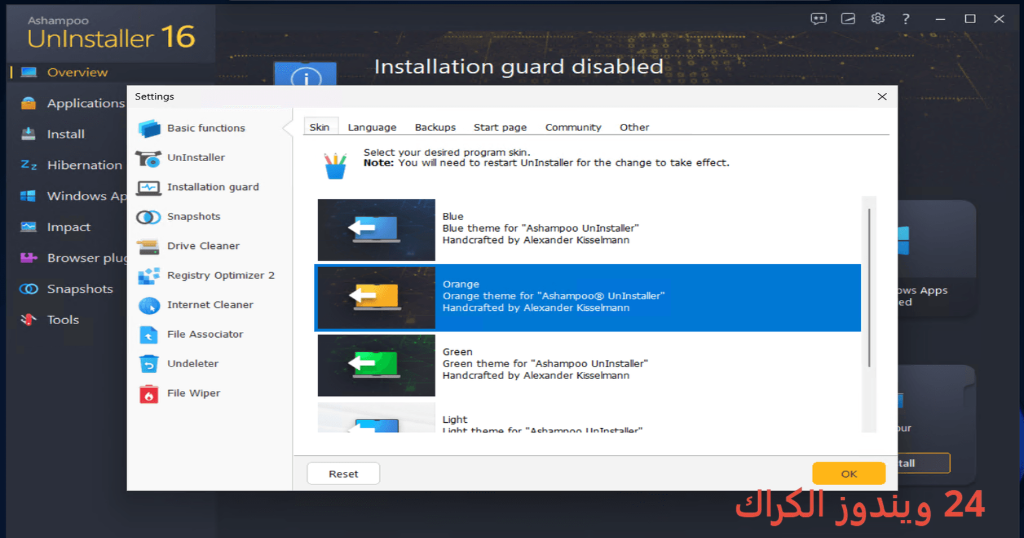Select the Green skin thumbnail

click(376, 366)
